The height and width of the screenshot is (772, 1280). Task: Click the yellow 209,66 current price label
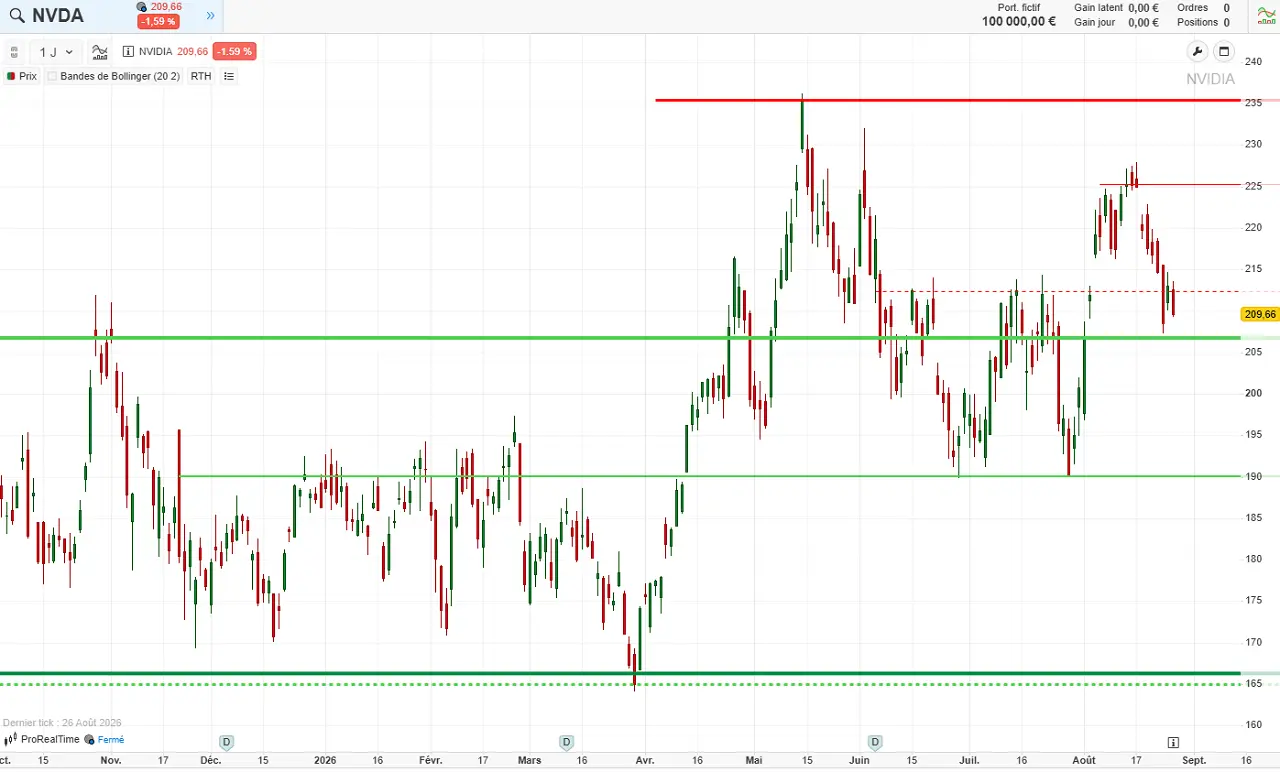(x=1259, y=314)
